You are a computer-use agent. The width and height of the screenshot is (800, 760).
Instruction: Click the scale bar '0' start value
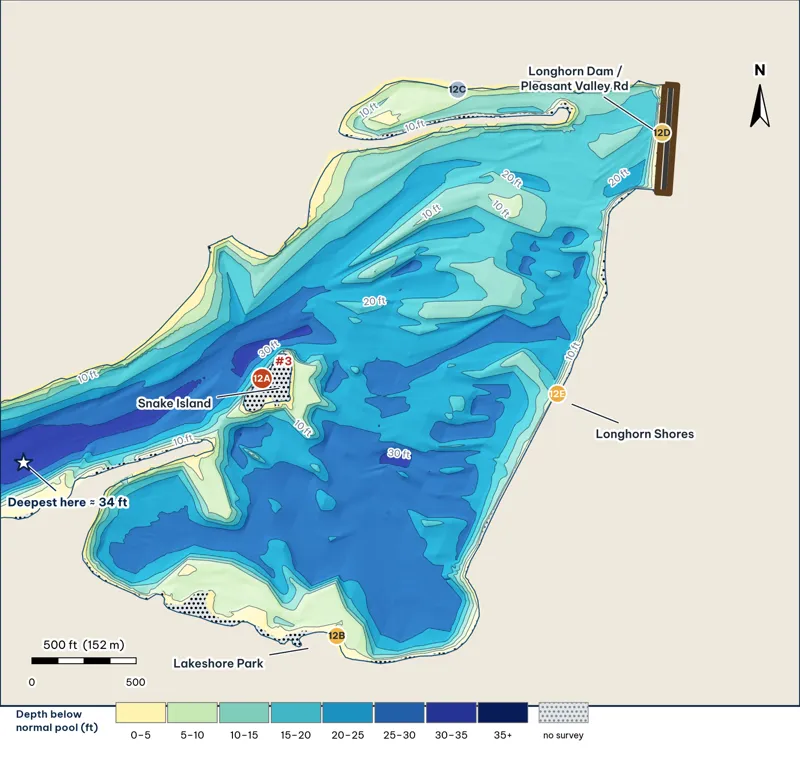tap(32, 682)
